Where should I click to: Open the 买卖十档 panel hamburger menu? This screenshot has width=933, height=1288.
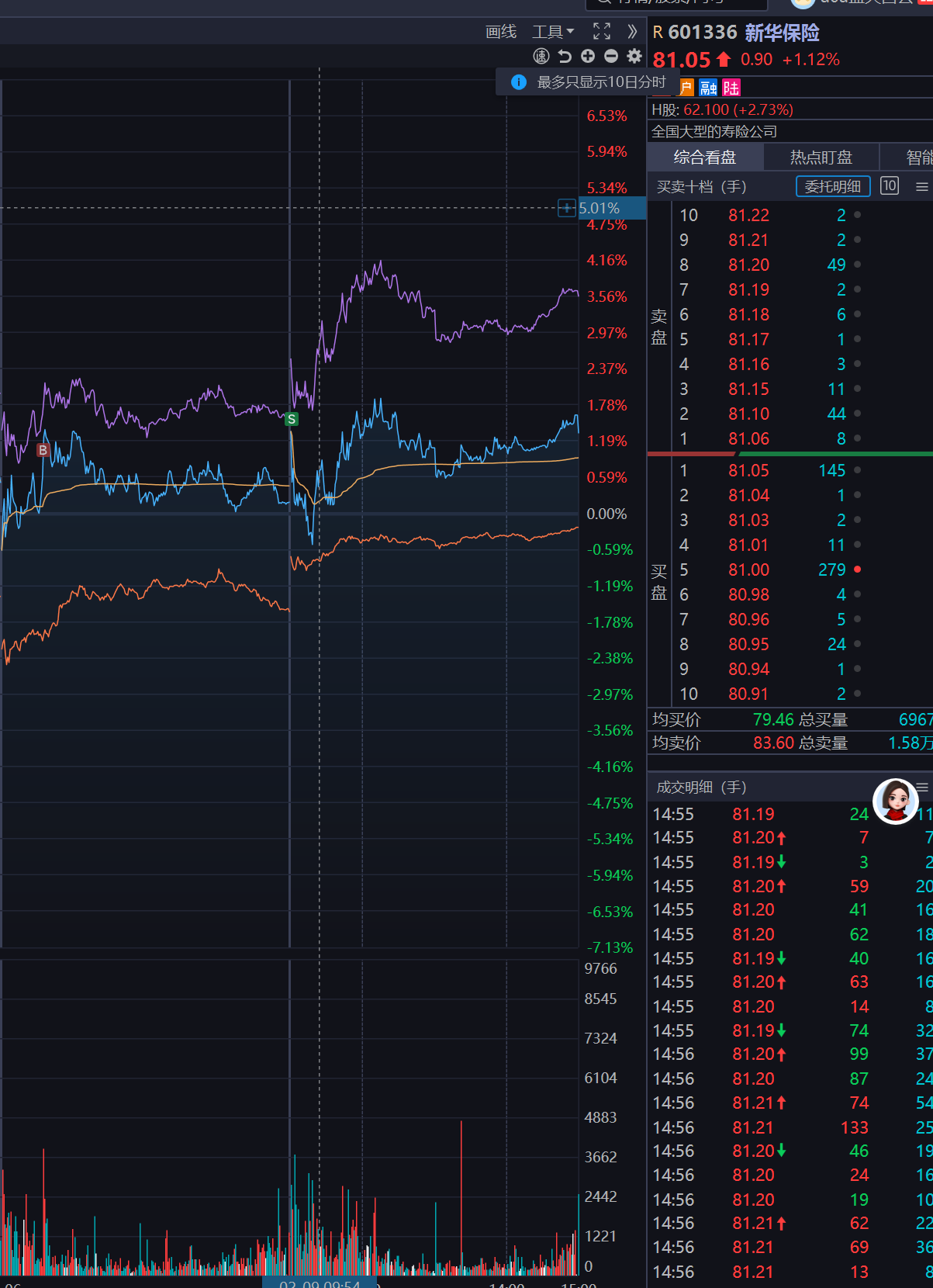[921, 186]
